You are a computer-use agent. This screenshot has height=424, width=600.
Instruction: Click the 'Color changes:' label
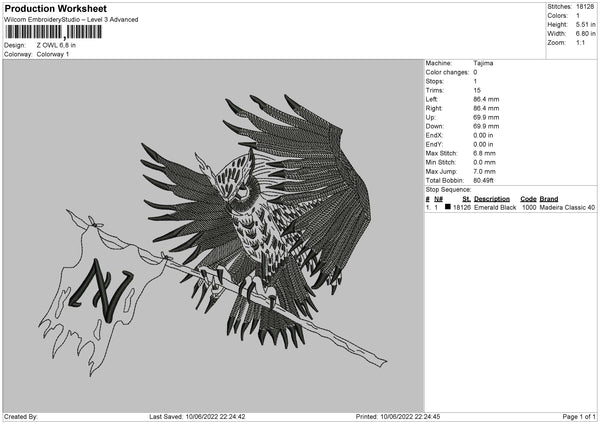[447, 72]
